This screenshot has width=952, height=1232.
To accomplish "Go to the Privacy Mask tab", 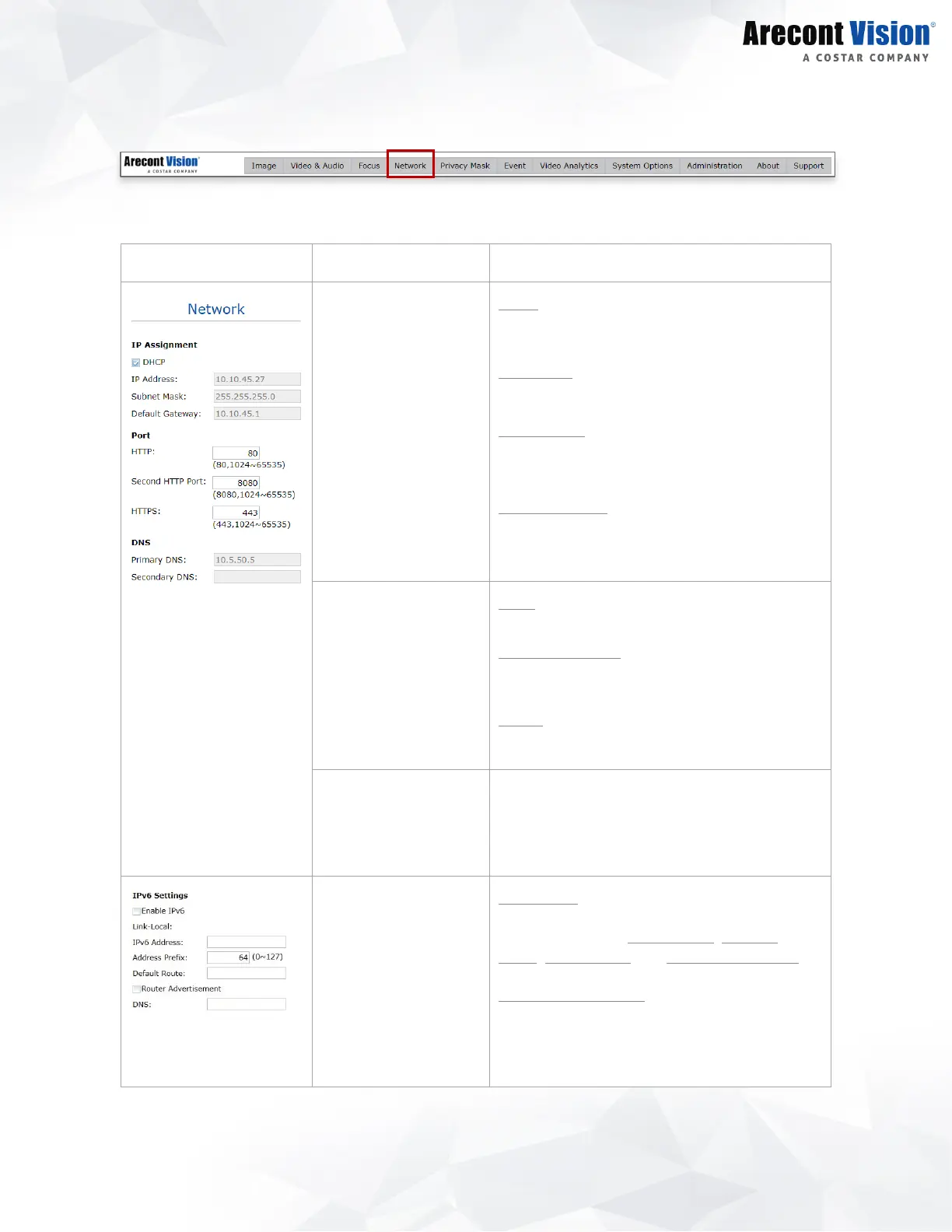I will click(464, 166).
